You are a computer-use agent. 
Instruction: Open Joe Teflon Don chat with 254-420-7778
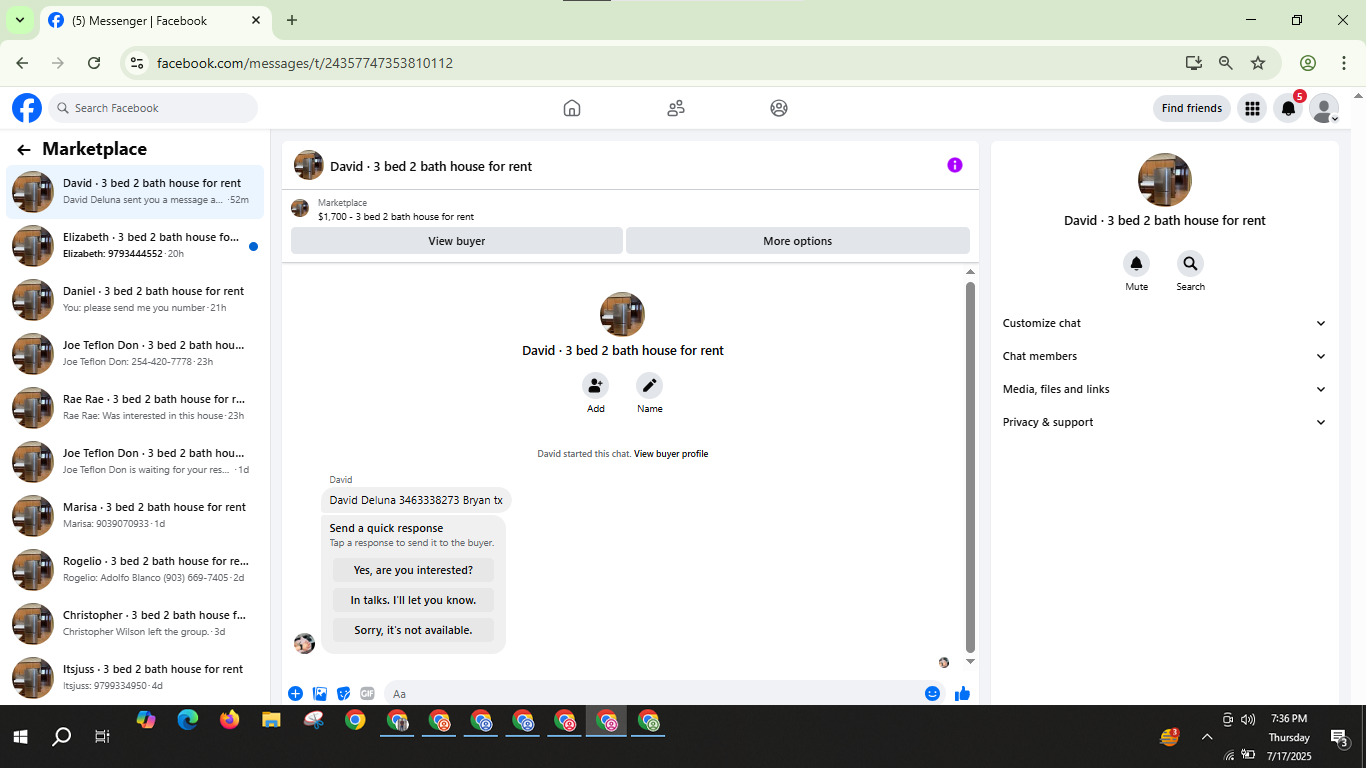(x=135, y=353)
